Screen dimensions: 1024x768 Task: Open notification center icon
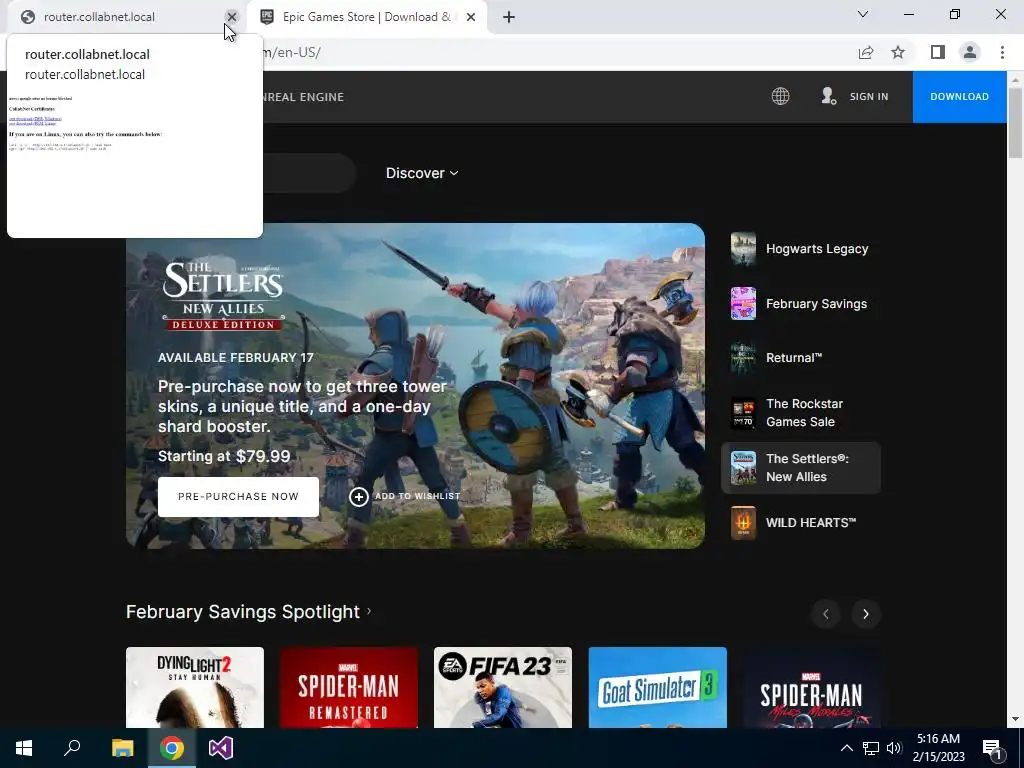coord(992,749)
